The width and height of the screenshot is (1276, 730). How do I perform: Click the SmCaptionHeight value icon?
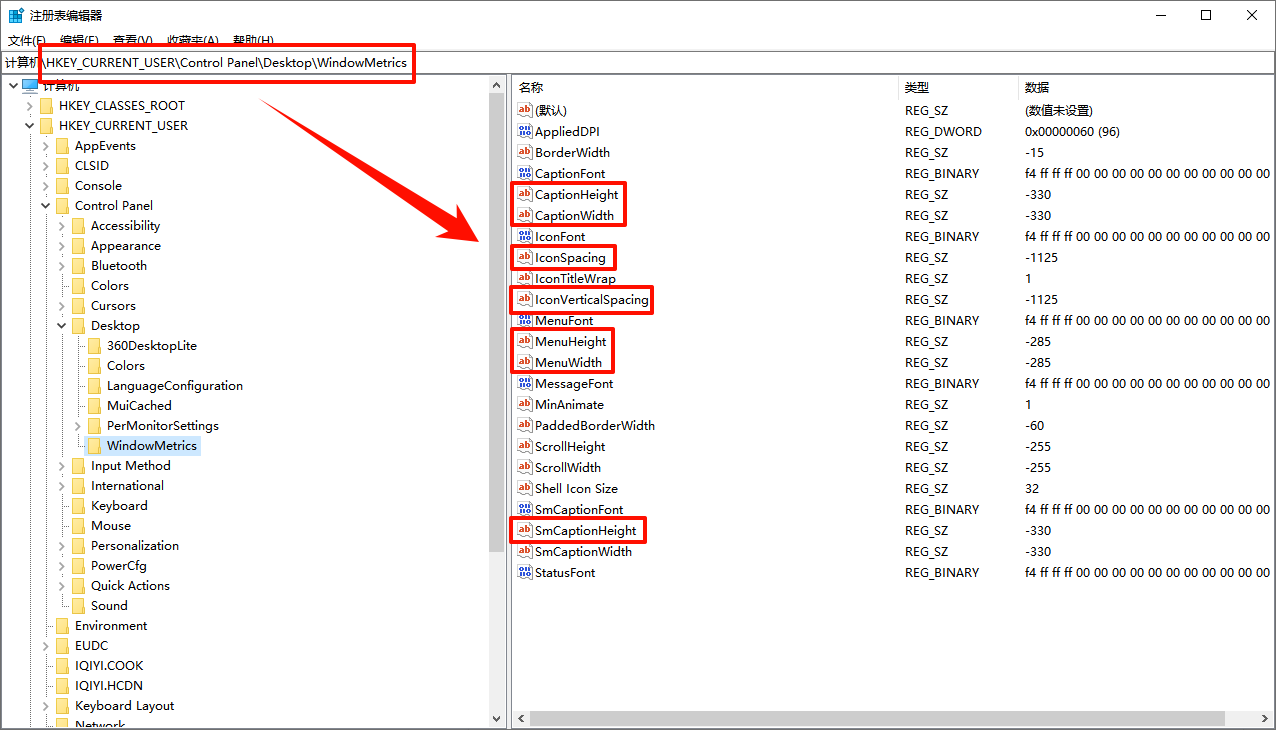525,531
